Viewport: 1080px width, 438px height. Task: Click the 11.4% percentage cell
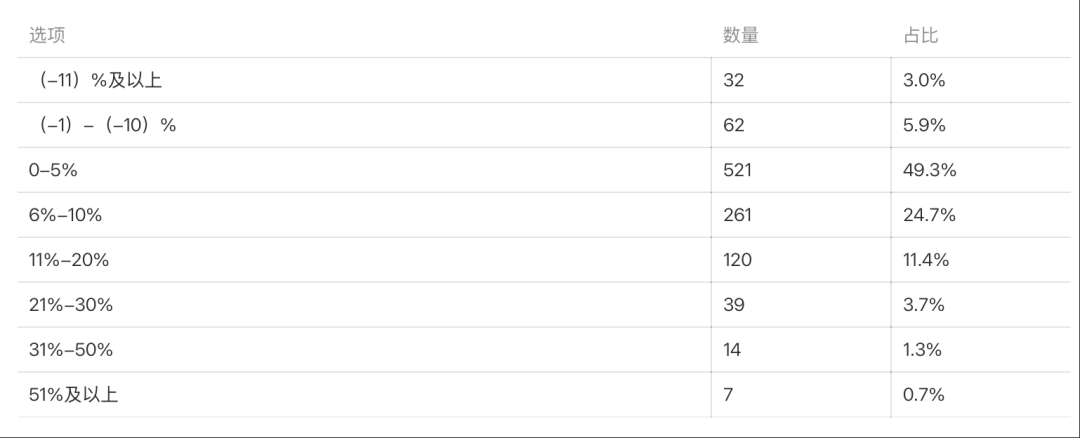926,260
